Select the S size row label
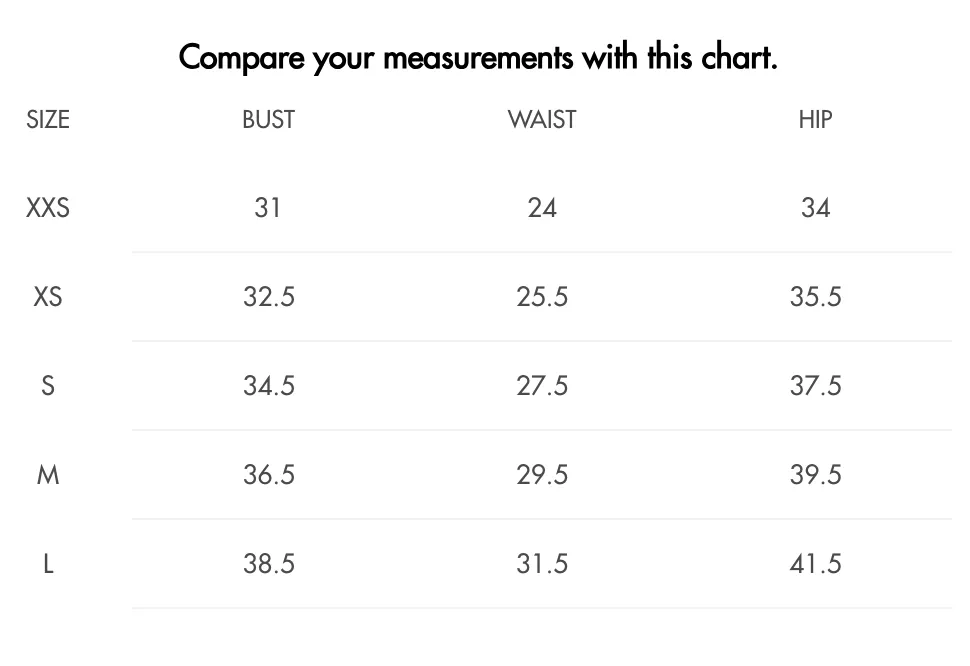 (x=48, y=386)
